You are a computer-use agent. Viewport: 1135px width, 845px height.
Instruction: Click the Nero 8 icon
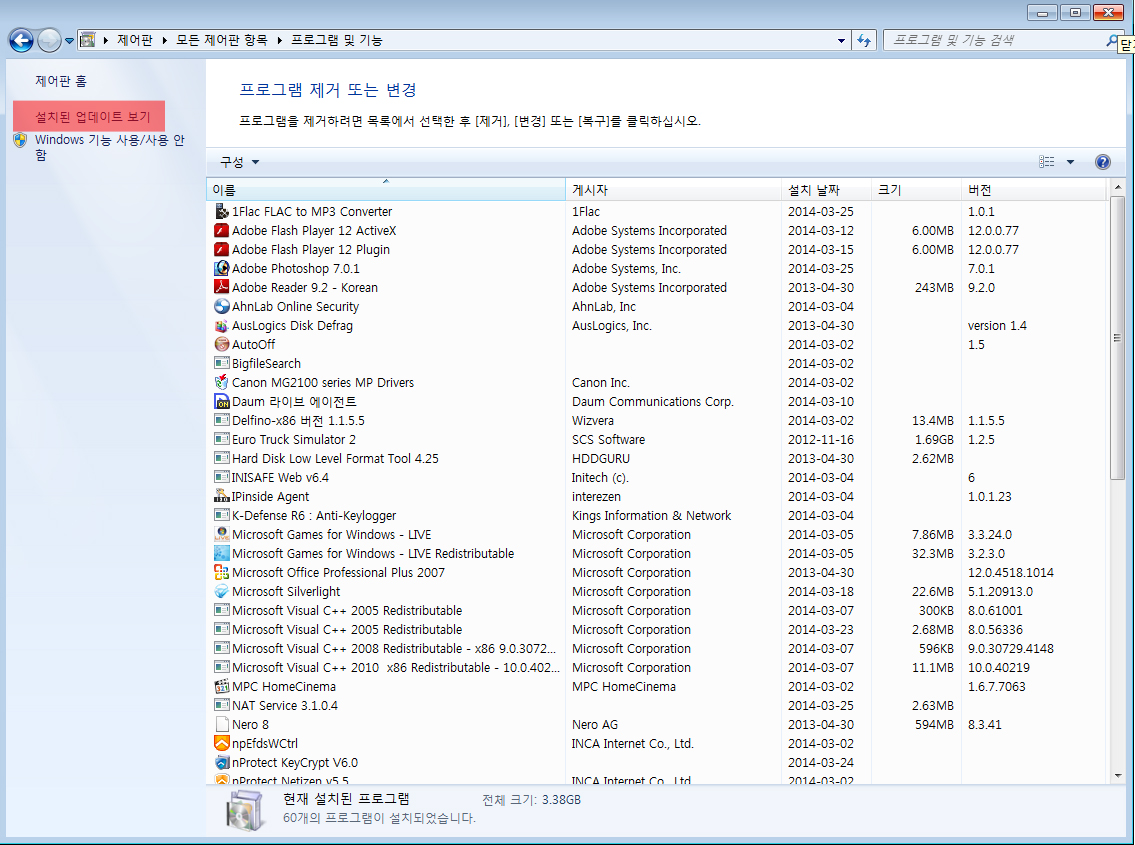(222, 724)
